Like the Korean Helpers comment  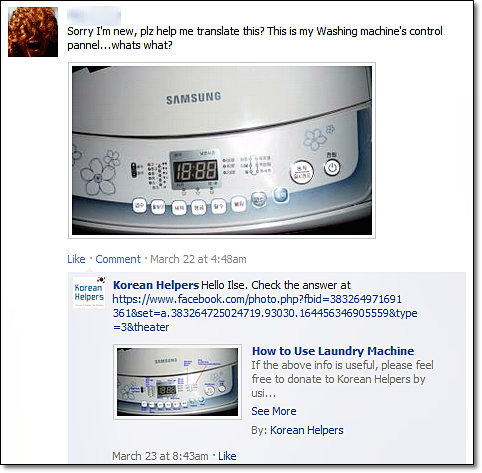[x=227, y=456]
